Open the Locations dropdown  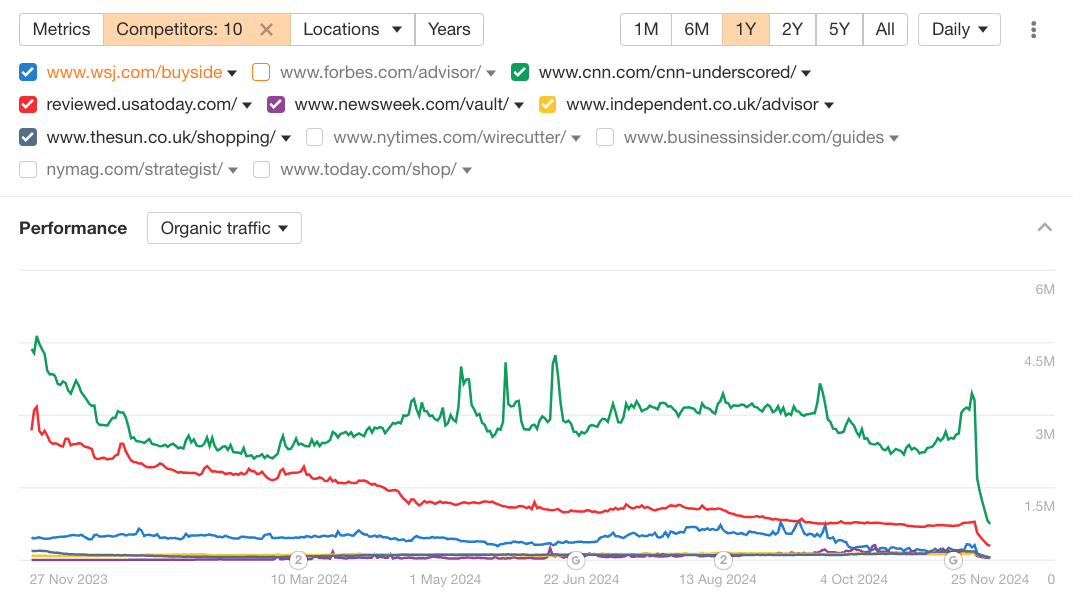[352, 29]
